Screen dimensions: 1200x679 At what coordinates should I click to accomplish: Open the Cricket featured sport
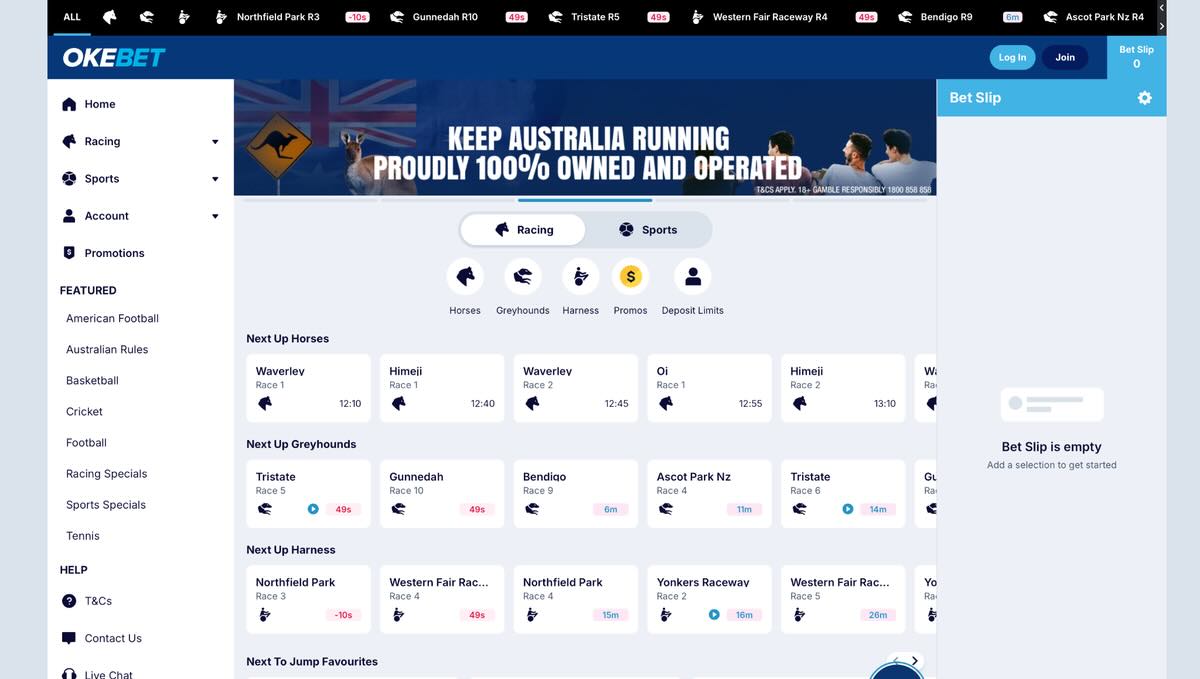pyautogui.click(x=84, y=411)
